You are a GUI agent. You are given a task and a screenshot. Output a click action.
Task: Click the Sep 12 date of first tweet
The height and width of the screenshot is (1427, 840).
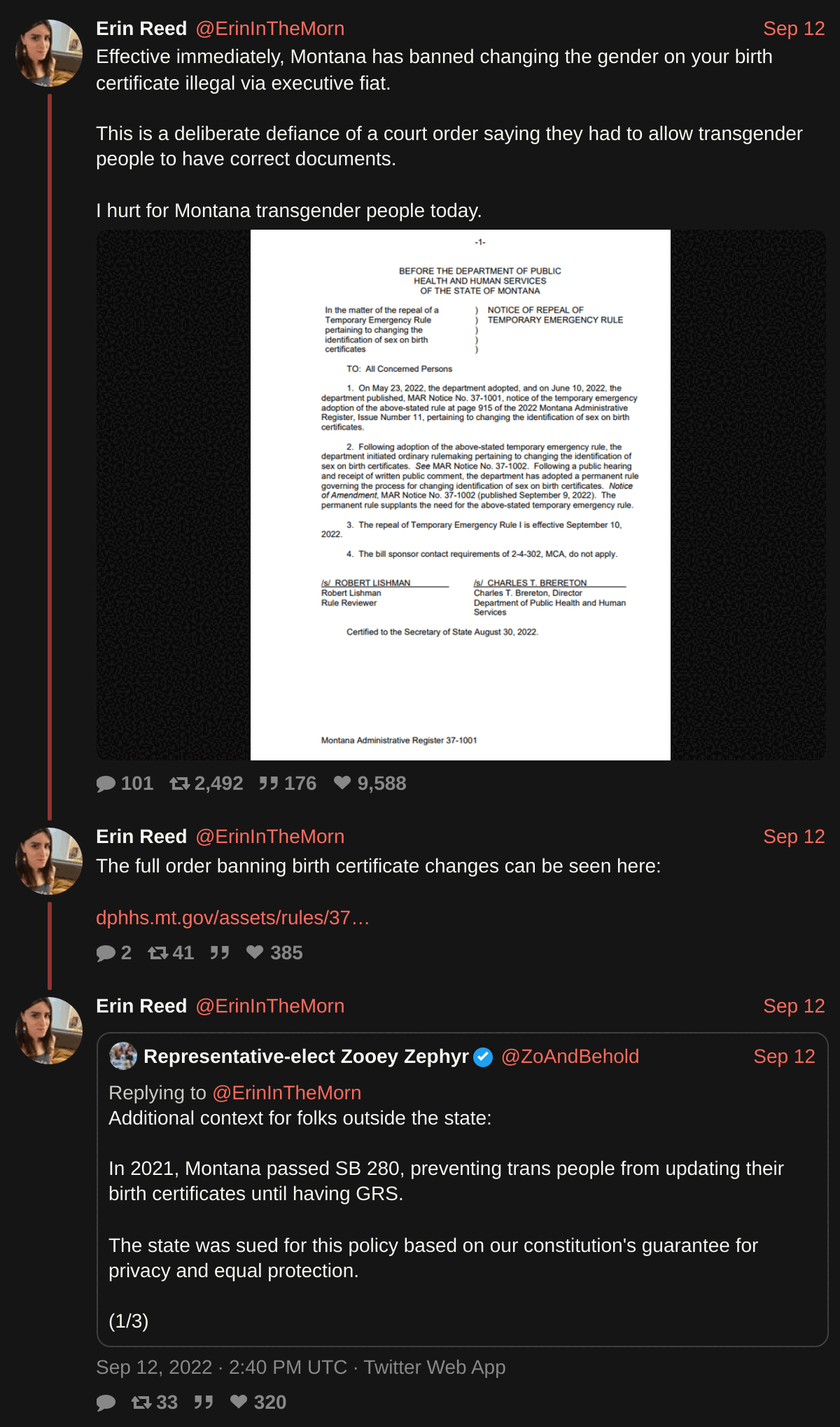(x=794, y=29)
